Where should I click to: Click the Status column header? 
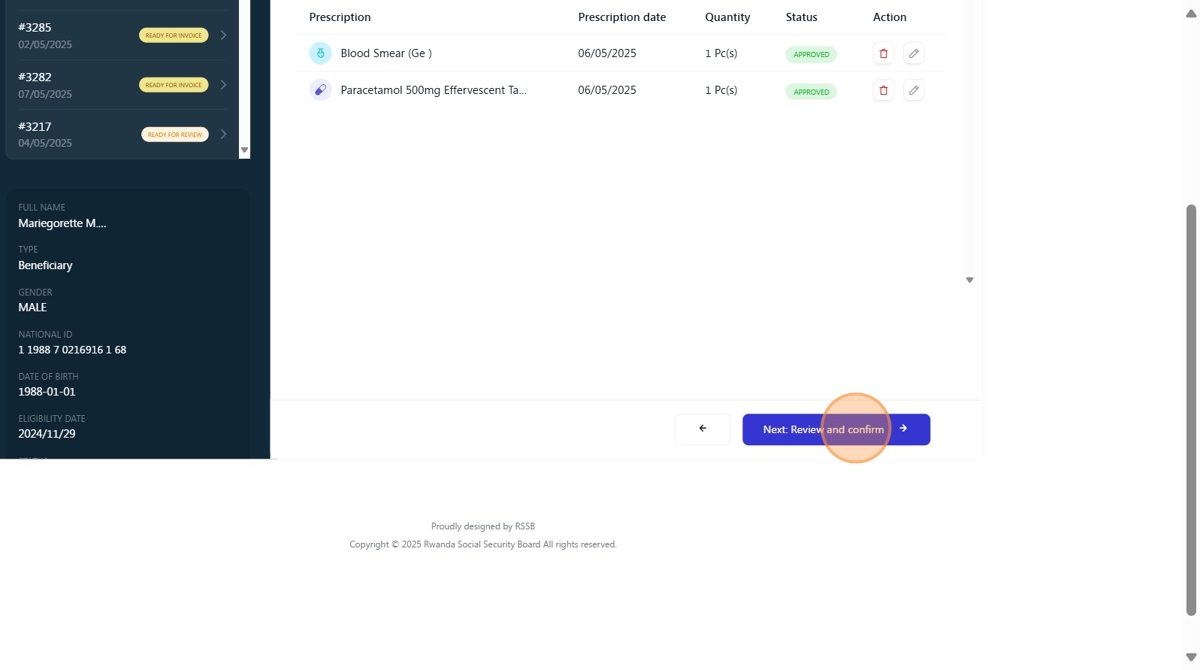[x=802, y=17]
